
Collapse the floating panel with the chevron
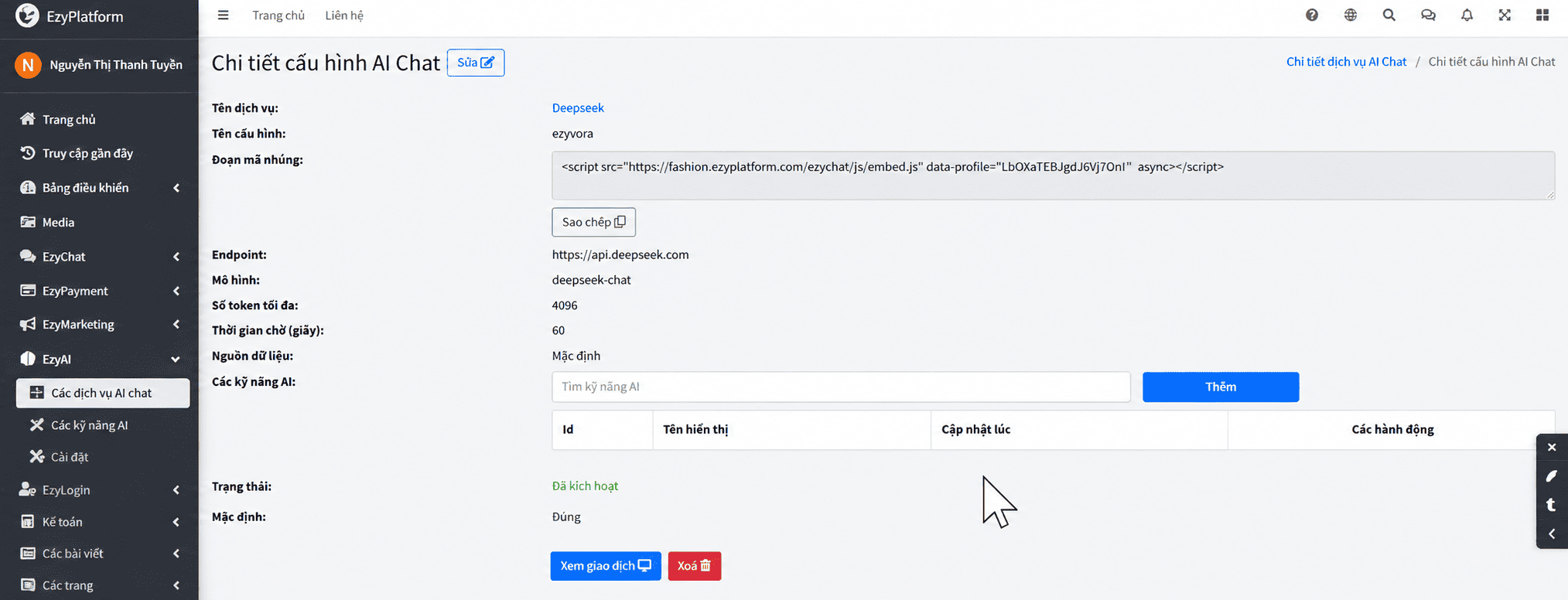pyautogui.click(x=1552, y=534)
